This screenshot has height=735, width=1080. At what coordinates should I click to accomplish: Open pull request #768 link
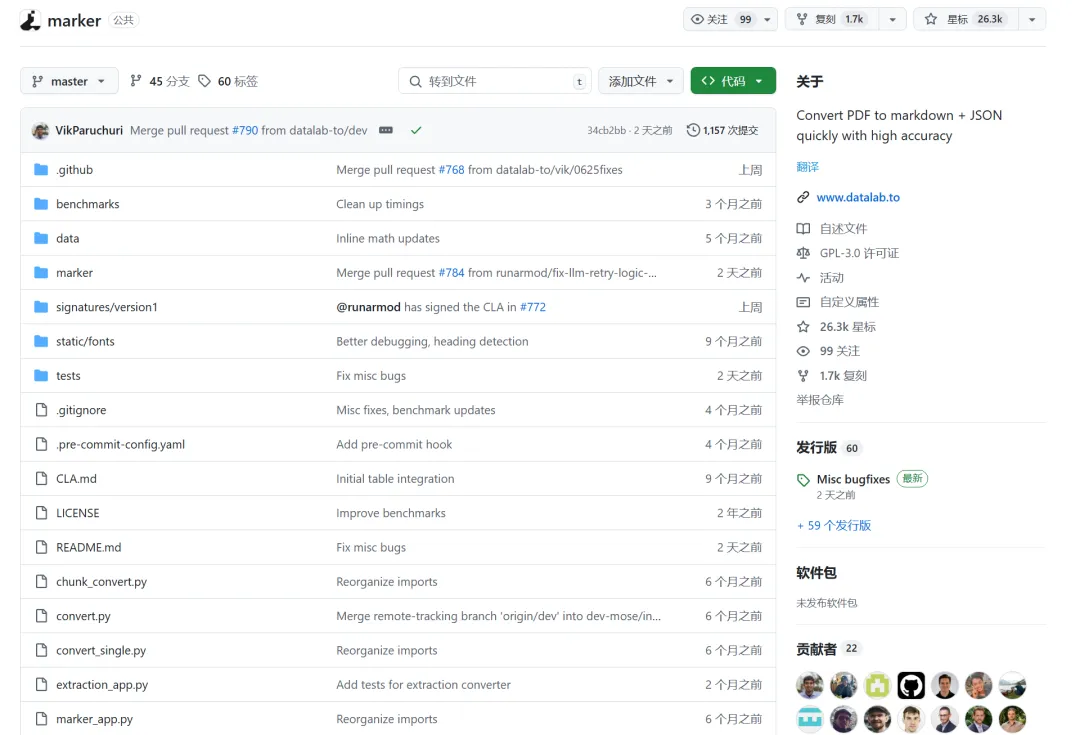(452, 169)
